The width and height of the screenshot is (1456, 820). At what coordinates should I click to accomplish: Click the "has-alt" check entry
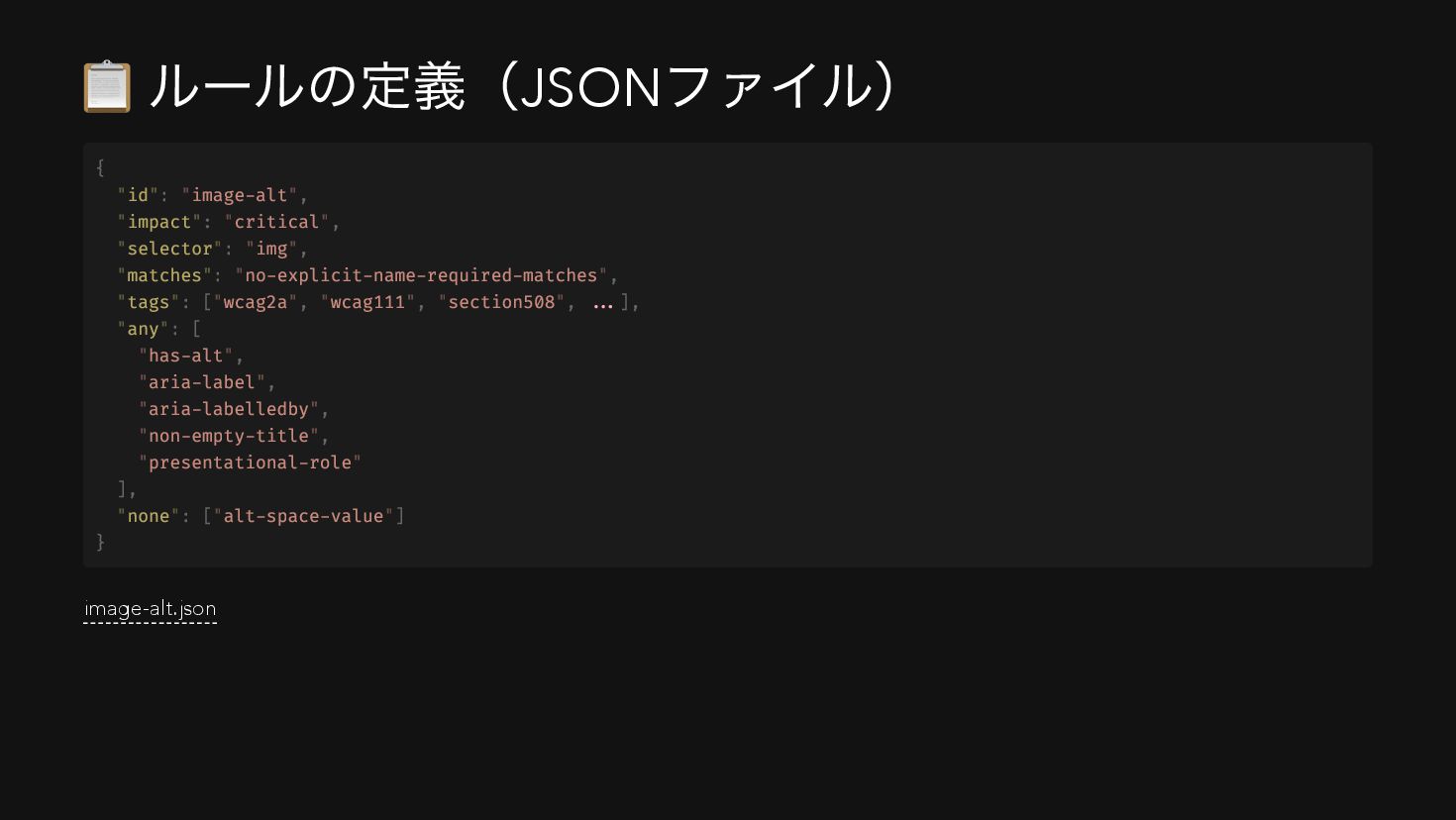[x=186, y=356]
